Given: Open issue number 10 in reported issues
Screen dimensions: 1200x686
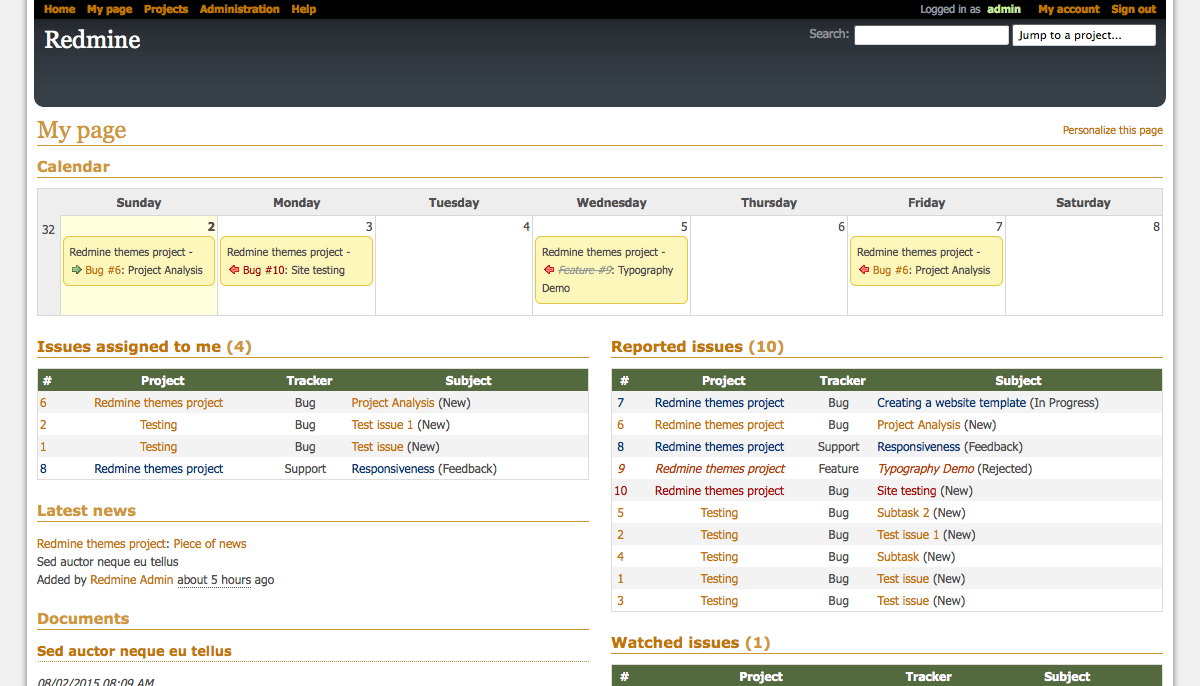Looking at the screenshot, I should pyautogui.click(x=621, y=491).
